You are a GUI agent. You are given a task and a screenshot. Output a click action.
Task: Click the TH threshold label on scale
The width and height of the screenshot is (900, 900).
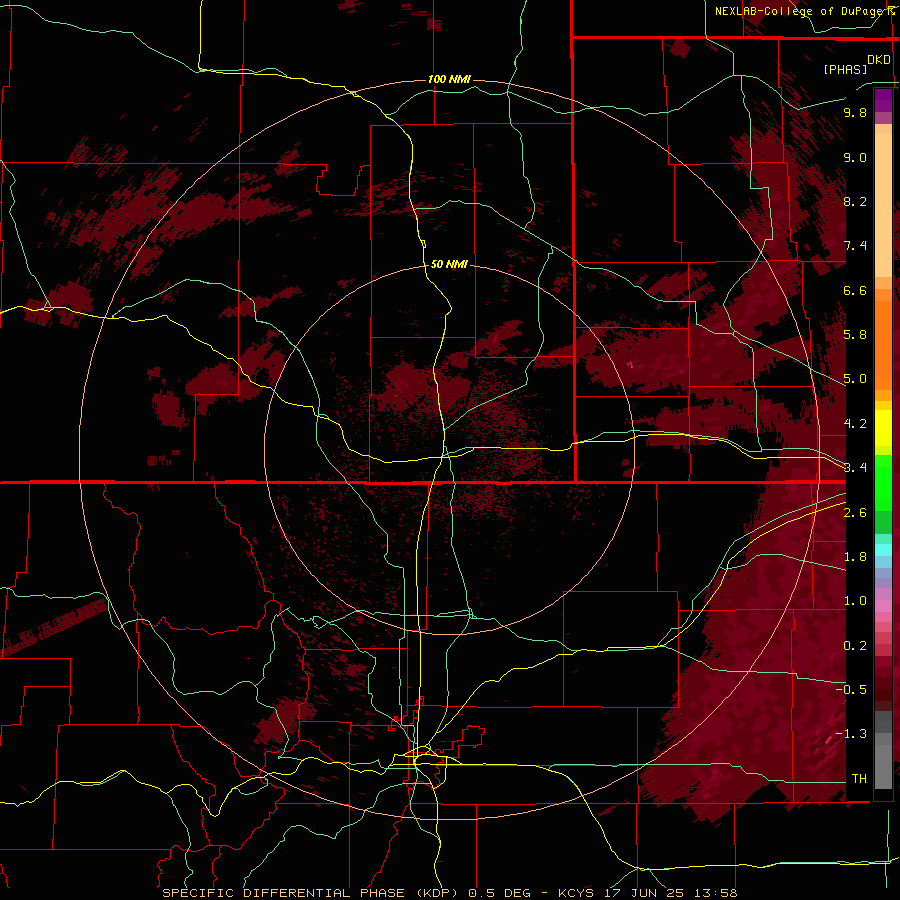[859, 779]
